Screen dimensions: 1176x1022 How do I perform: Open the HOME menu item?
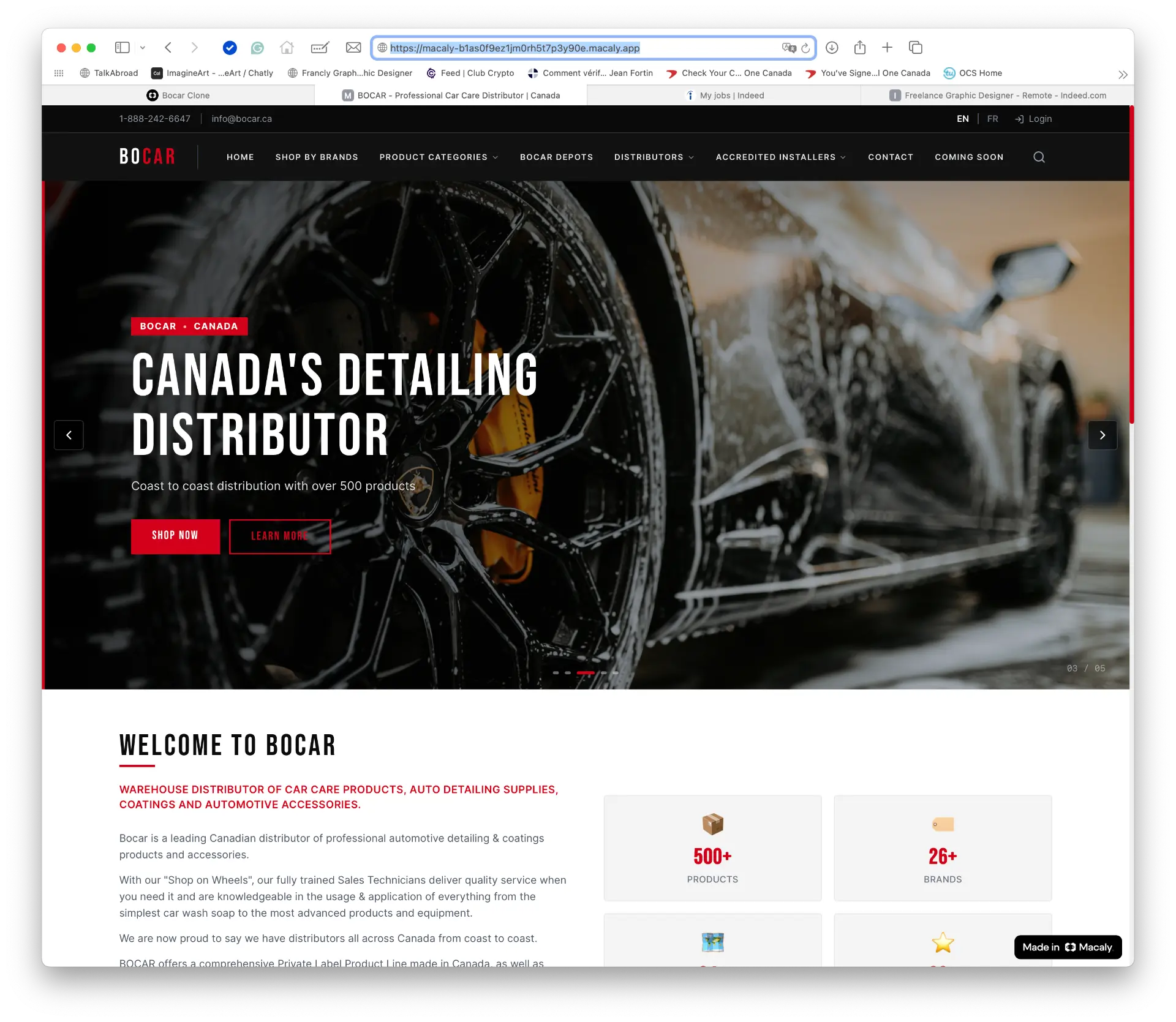pos(240,157)
